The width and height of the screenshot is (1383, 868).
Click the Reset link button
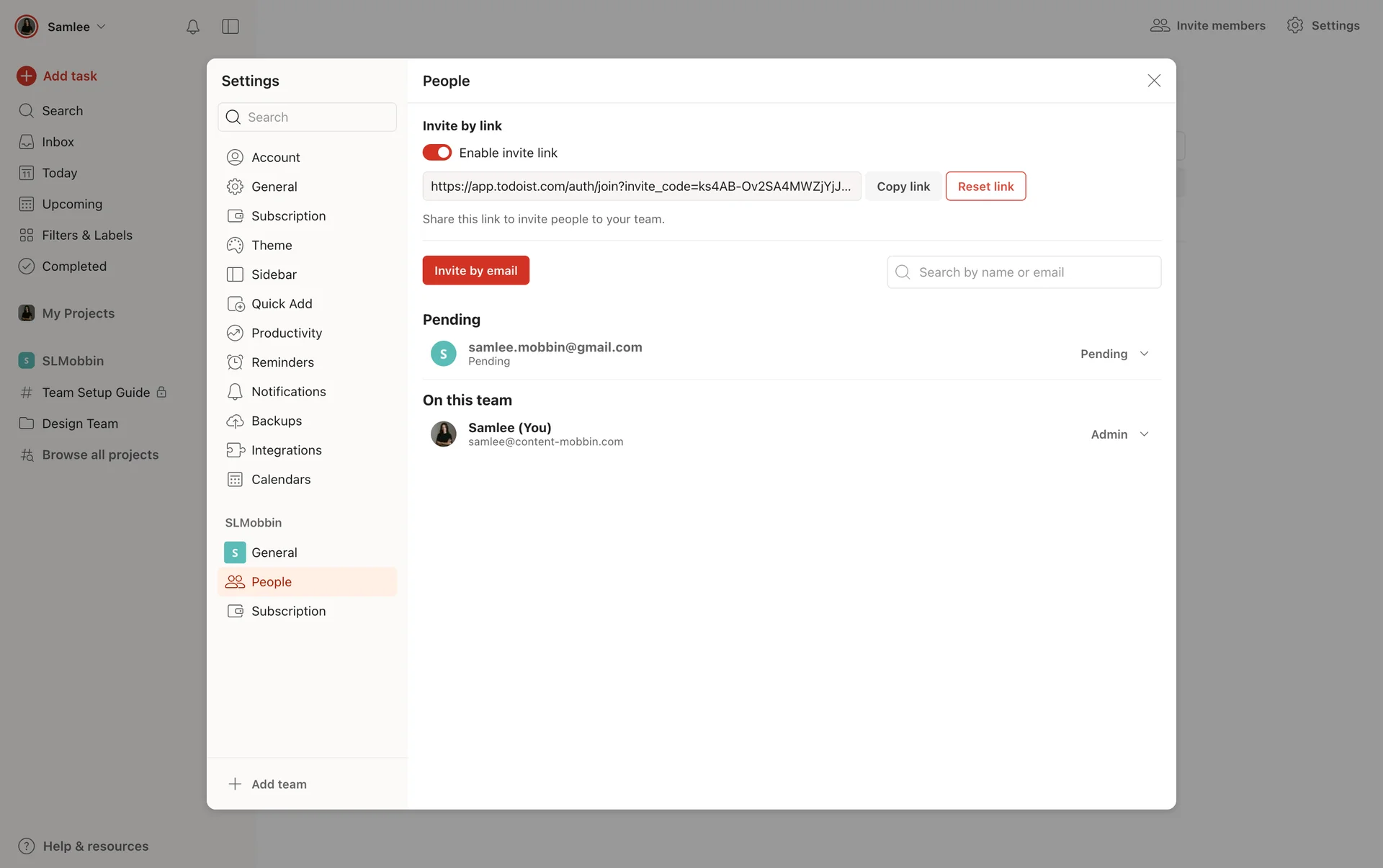(x=985, y=187)
